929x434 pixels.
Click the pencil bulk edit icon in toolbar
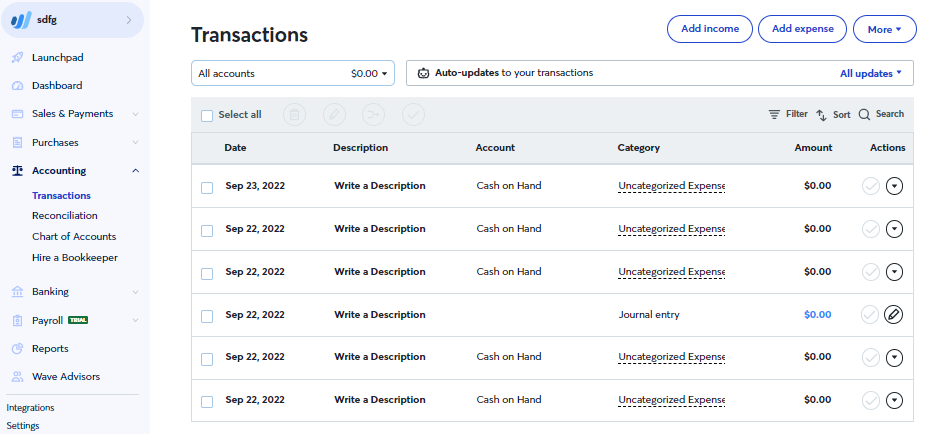pyautogui.click(x=334, y=115)
